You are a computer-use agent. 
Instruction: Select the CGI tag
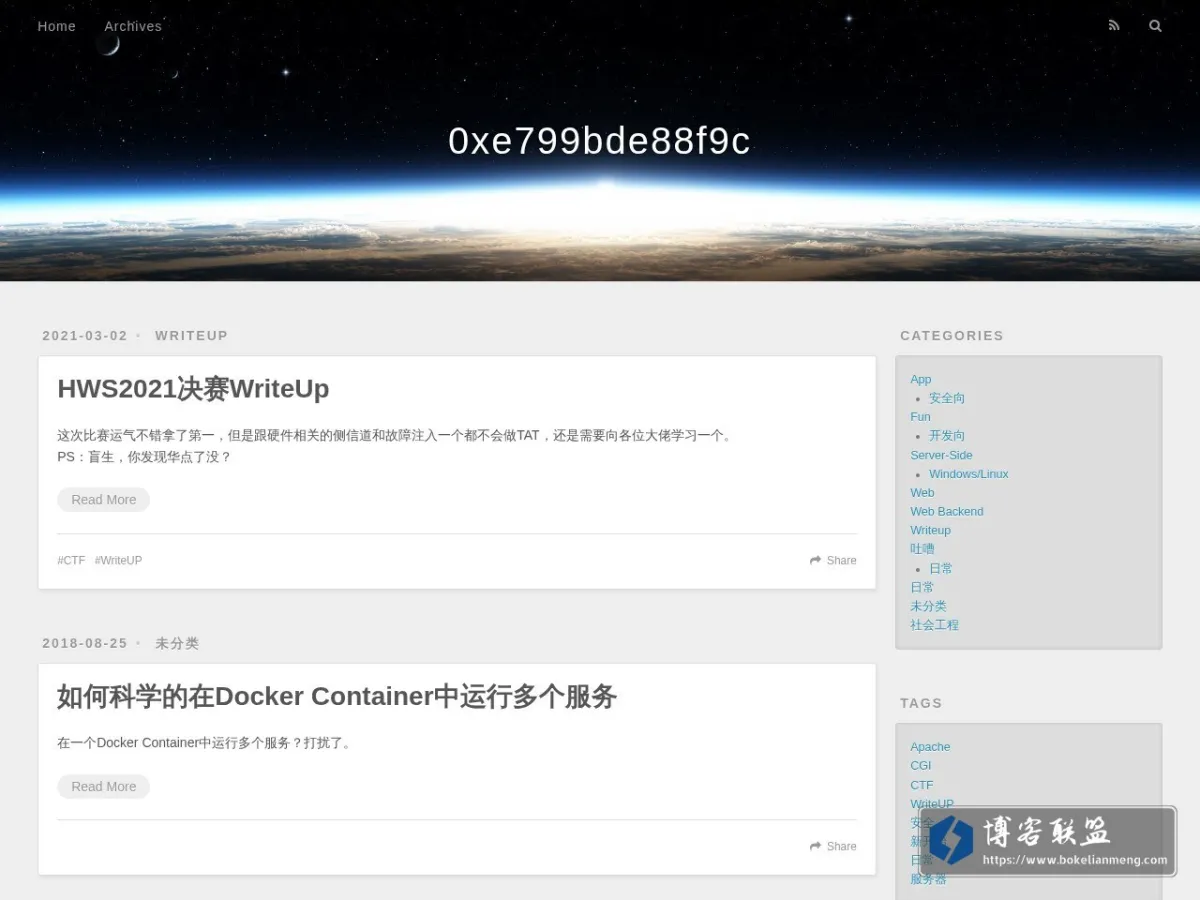pos(920,766)
